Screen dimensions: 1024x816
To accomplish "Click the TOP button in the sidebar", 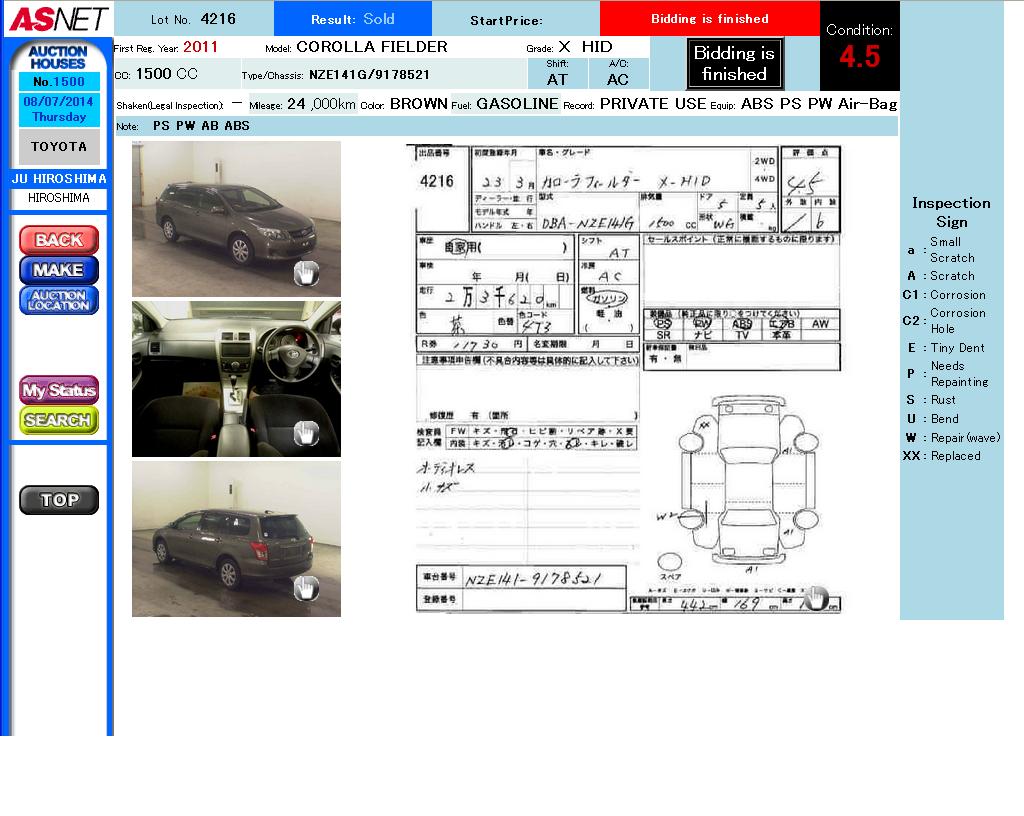I will tap(59, 500).
